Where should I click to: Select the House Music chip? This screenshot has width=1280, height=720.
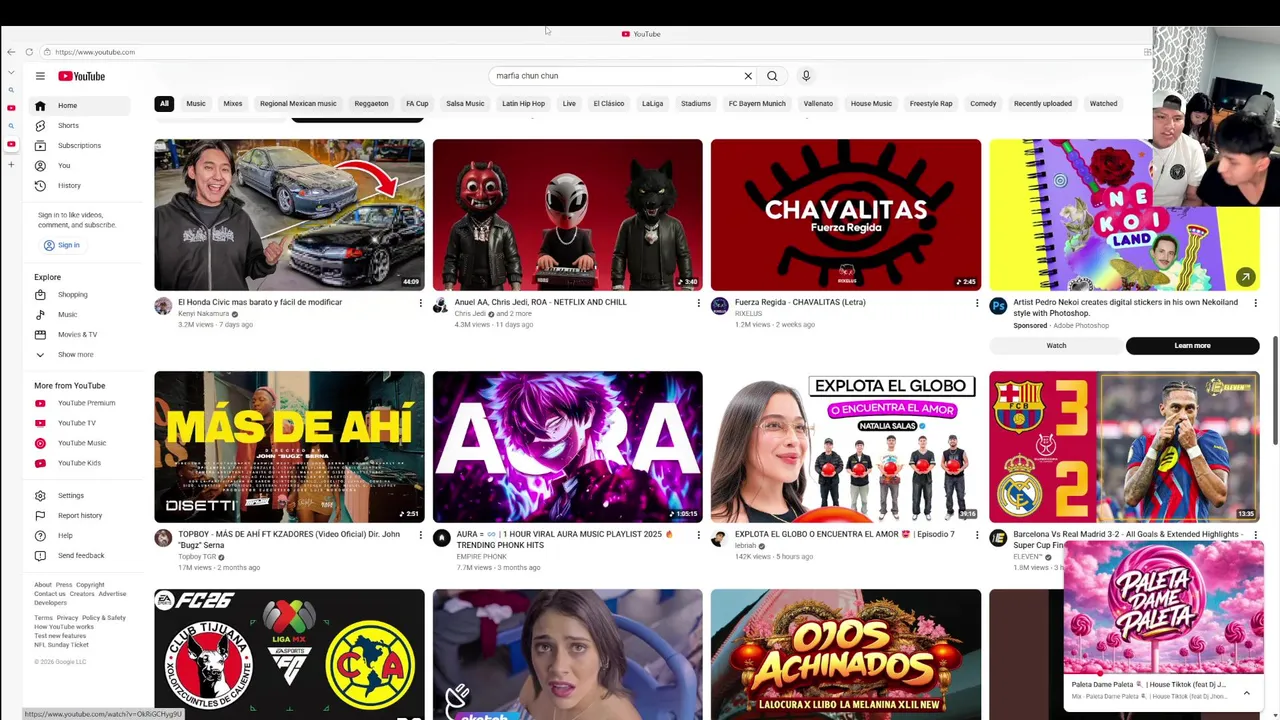(x=871, y=103)
